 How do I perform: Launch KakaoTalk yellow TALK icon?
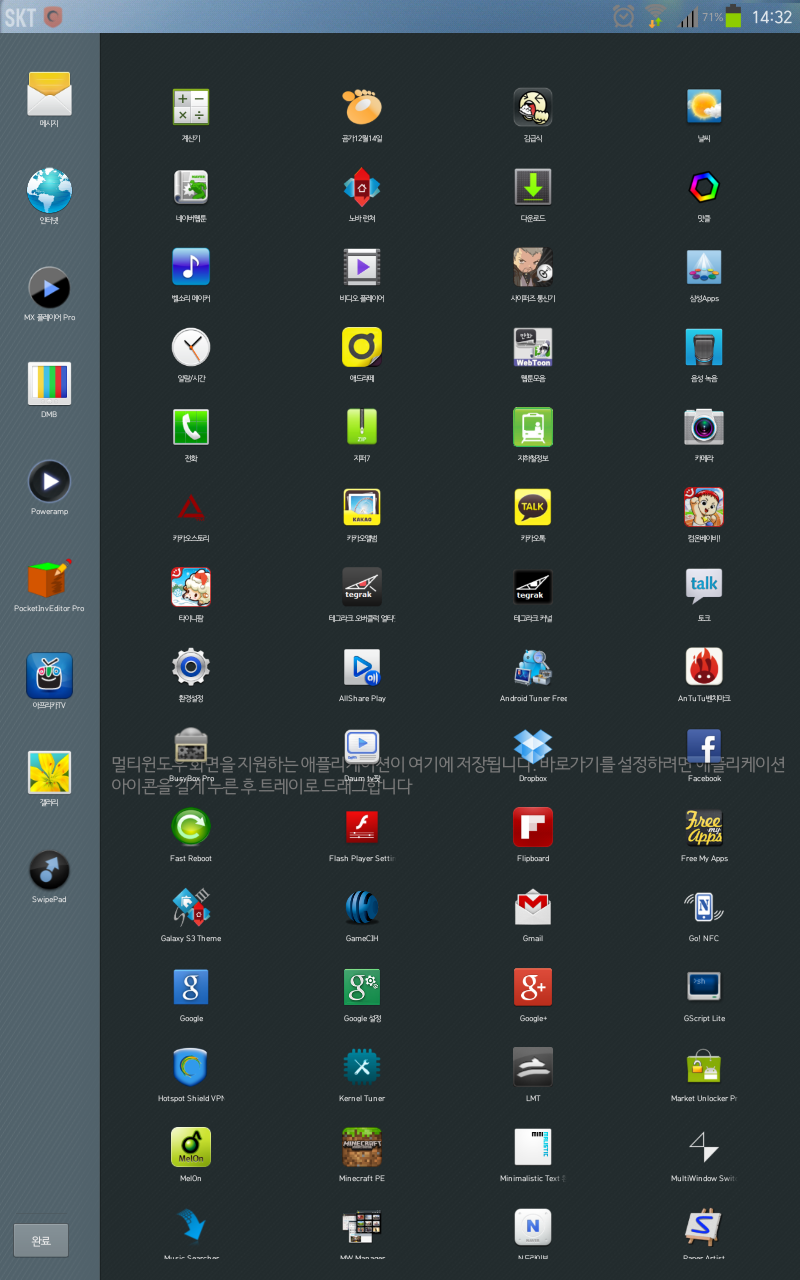click(533, 507)
